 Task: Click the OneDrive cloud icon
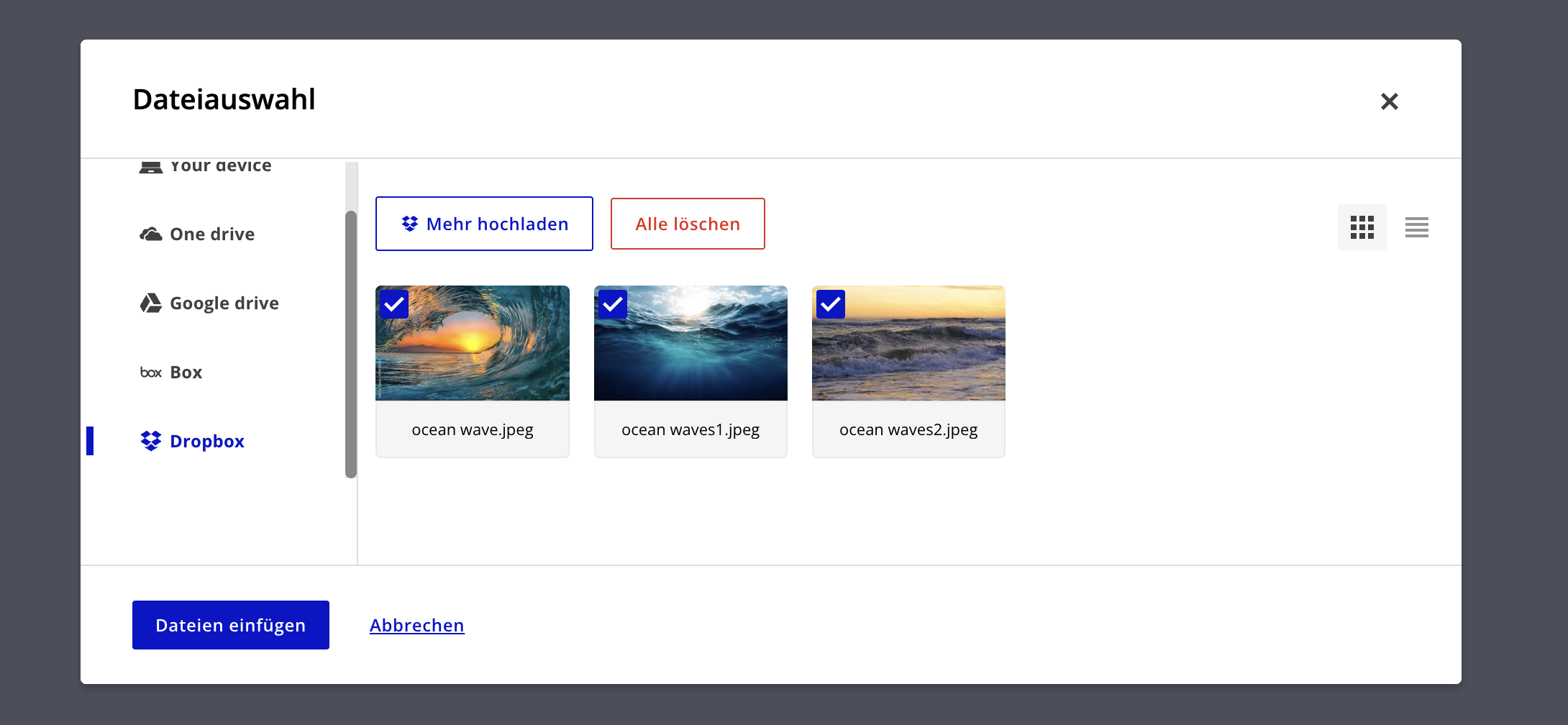pyautogui.click(x=150, y=234)
